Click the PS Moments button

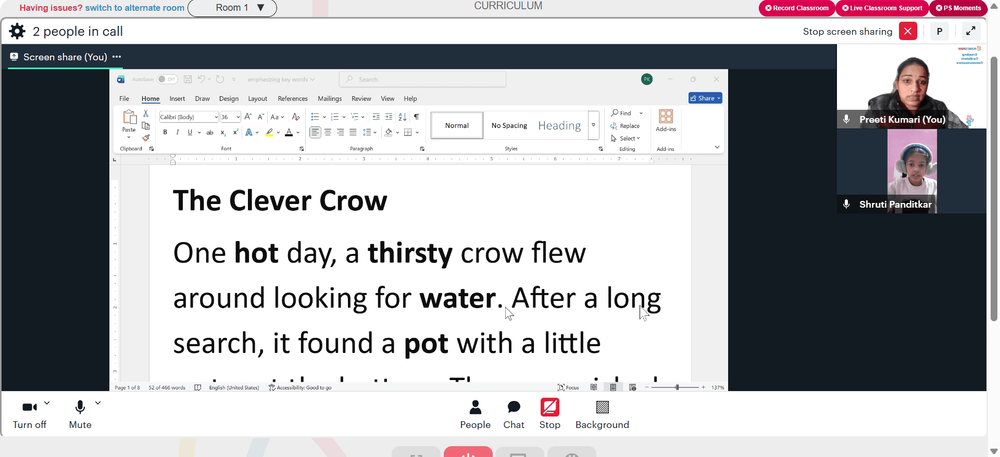pos(958,8)
